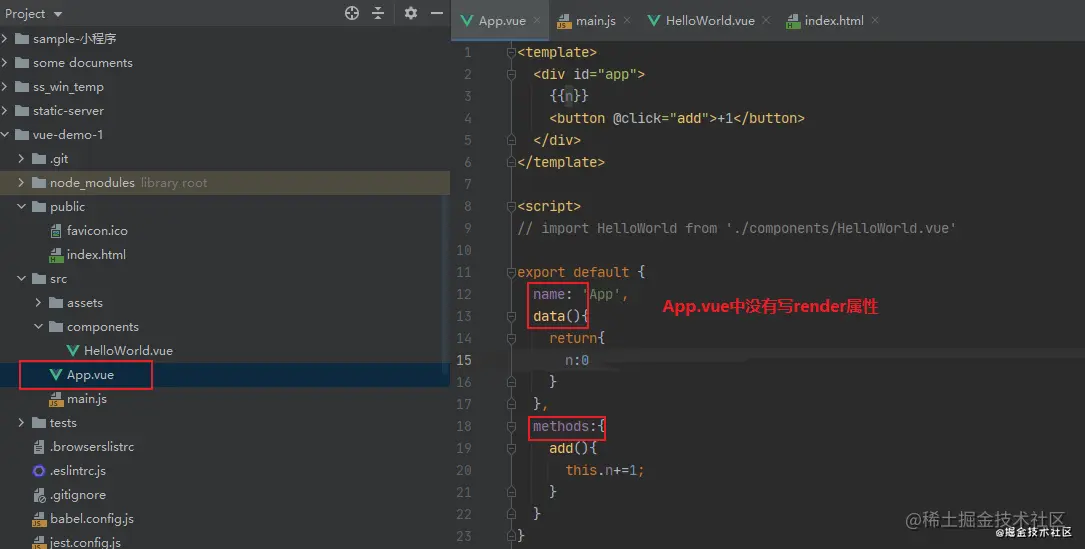Fold the script block at line 8
1085x549 pixels.
click(x=511, y=206)
